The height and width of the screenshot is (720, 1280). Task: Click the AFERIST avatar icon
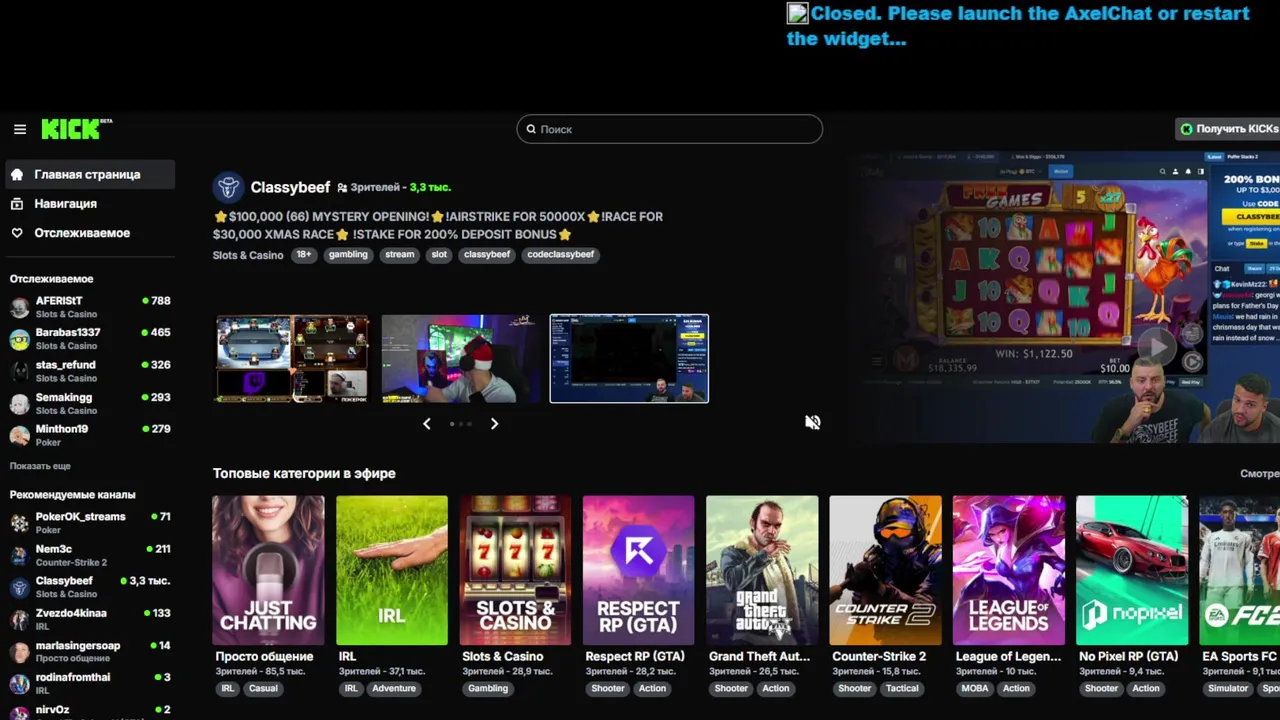(x=20, y=307)
